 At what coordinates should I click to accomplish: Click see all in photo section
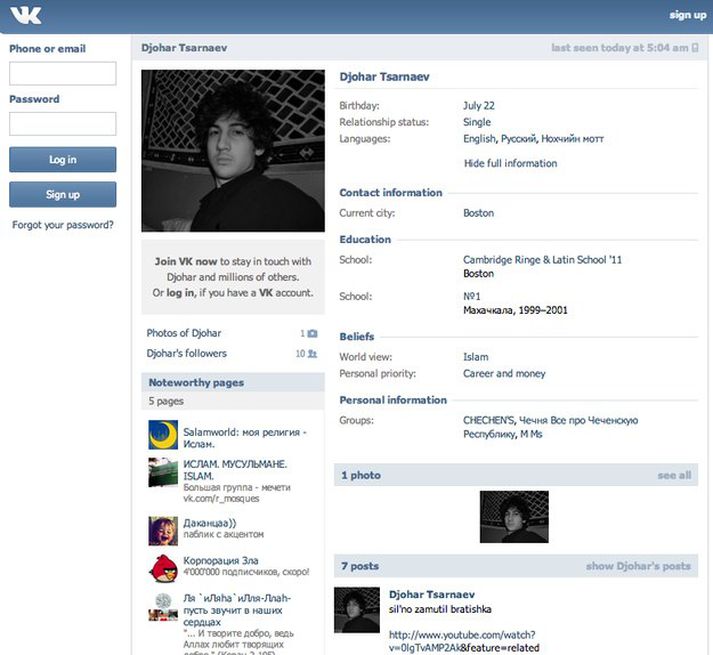coord(674,475)
